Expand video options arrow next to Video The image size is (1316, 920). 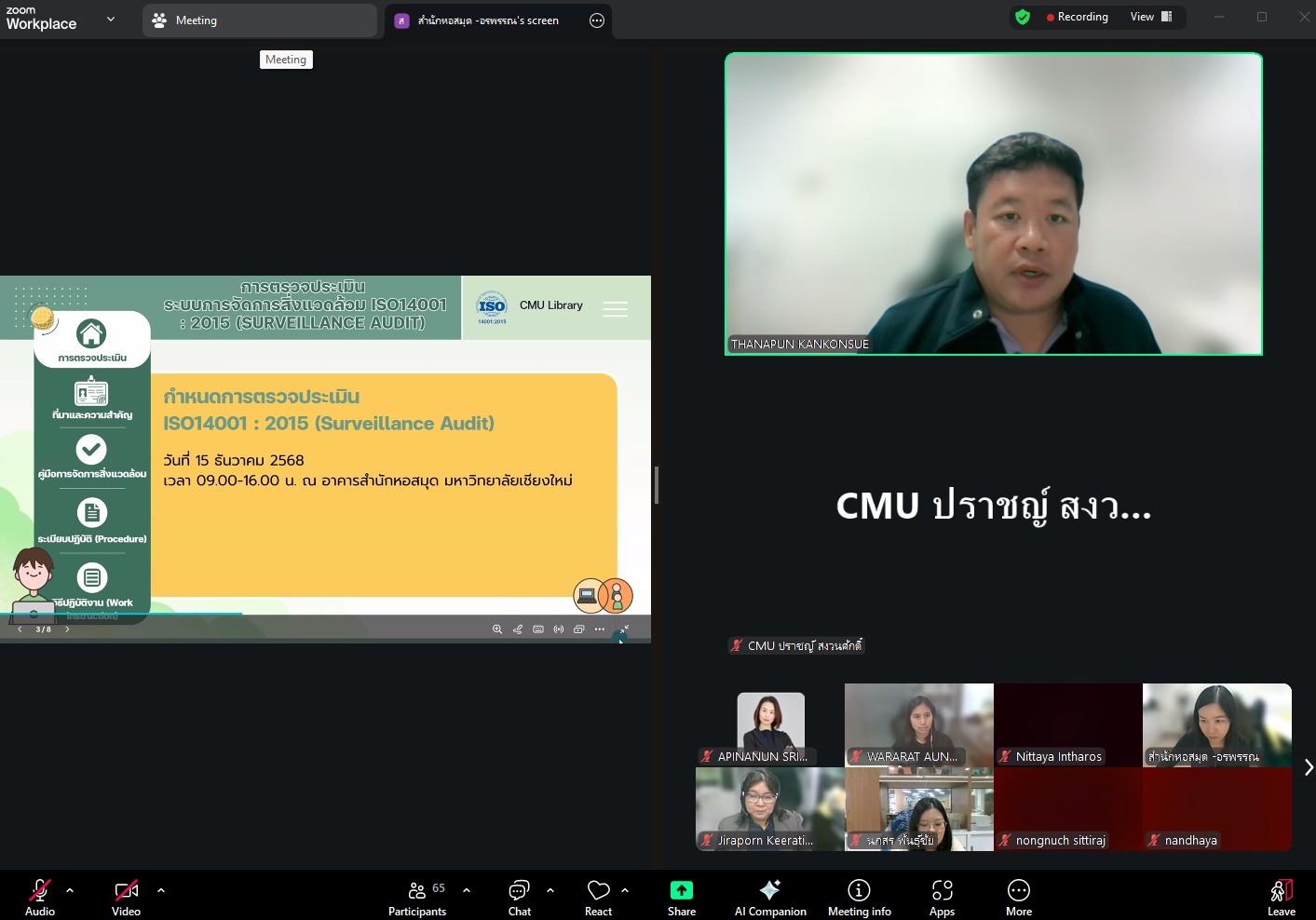coord(161,890)
